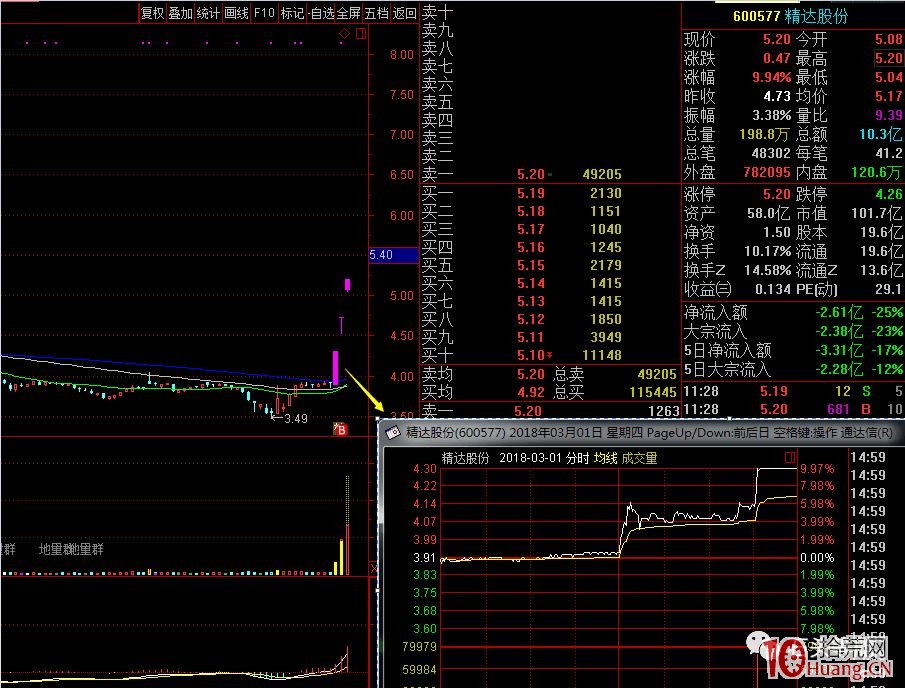This screenshot has height=688, width=905.
Task: Click the 买八 bid price 5.12
Action: pos(530,319)
